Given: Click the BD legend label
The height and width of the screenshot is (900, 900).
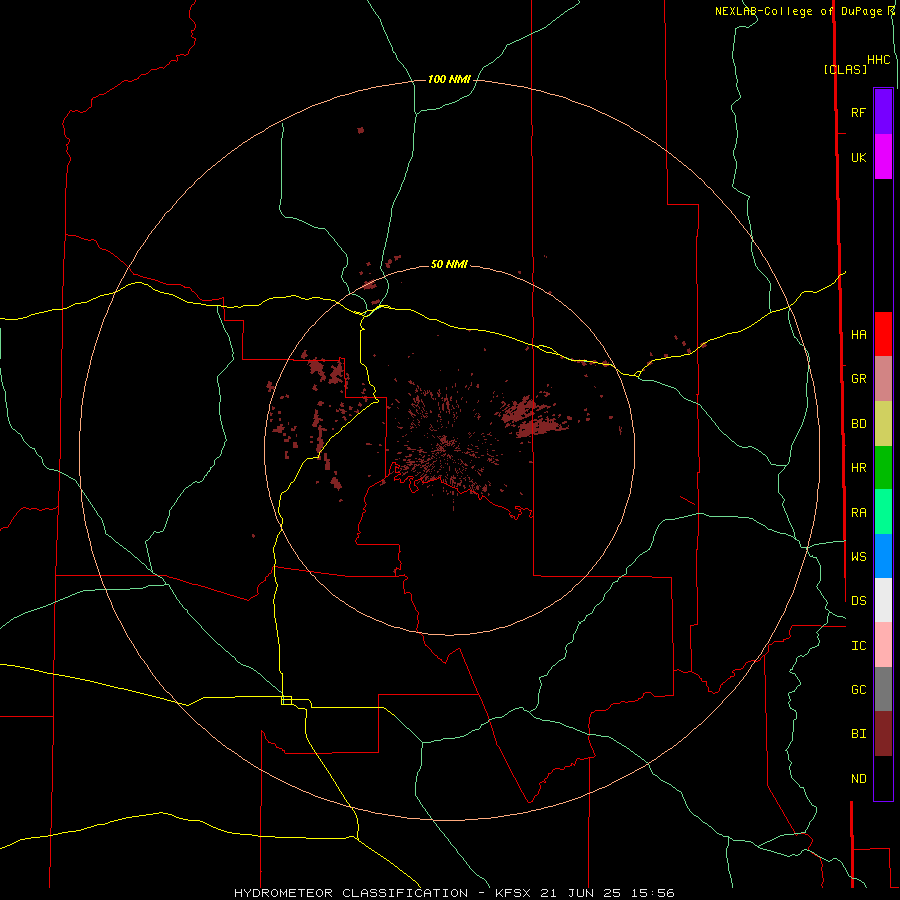Looking at the screenshot, I should [859, 424].
